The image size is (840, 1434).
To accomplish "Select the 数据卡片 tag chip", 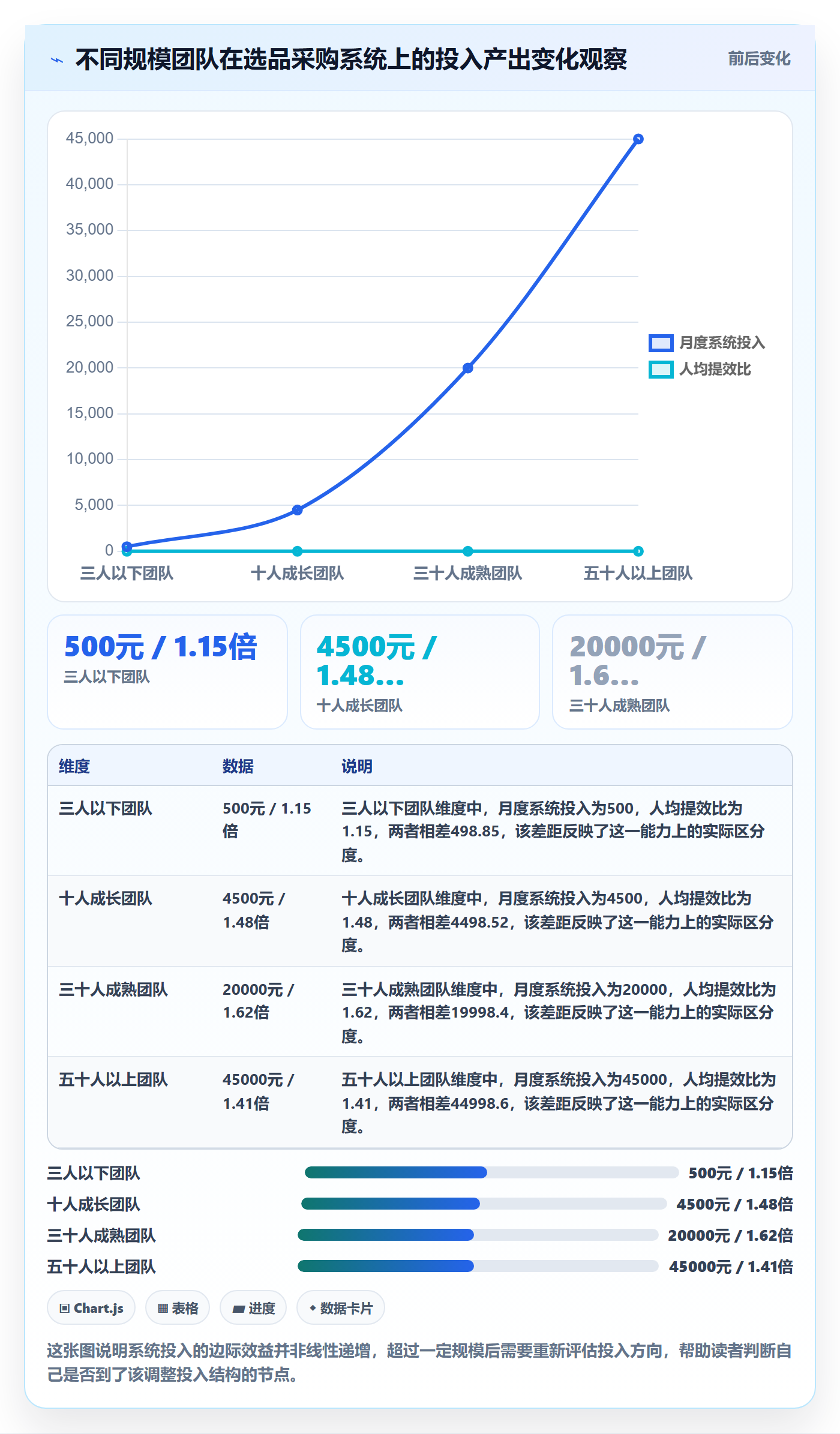I will [x=340, y=1307].
